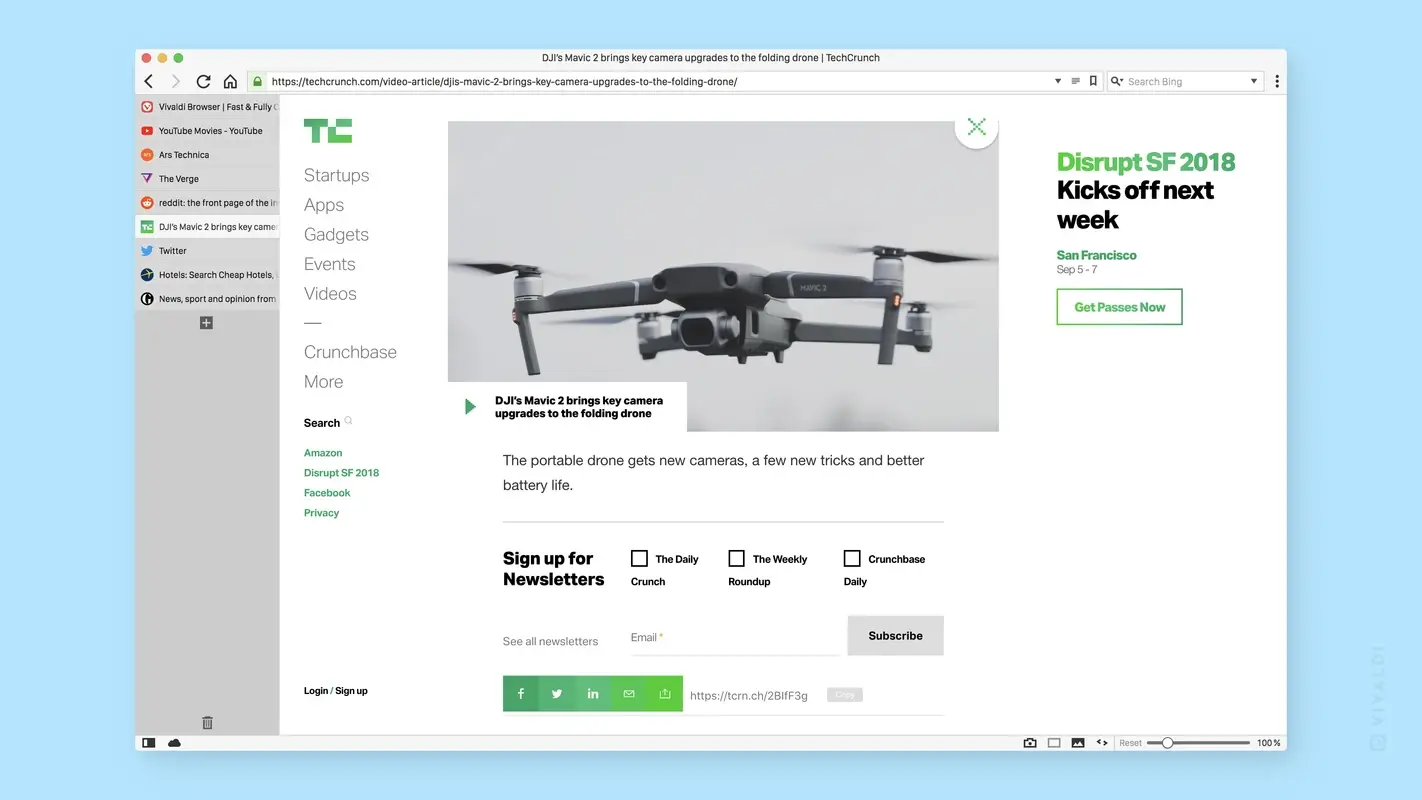This screenshot has height=800, width=1422.
Task: Open the reader view icon
Action: 1075,82
